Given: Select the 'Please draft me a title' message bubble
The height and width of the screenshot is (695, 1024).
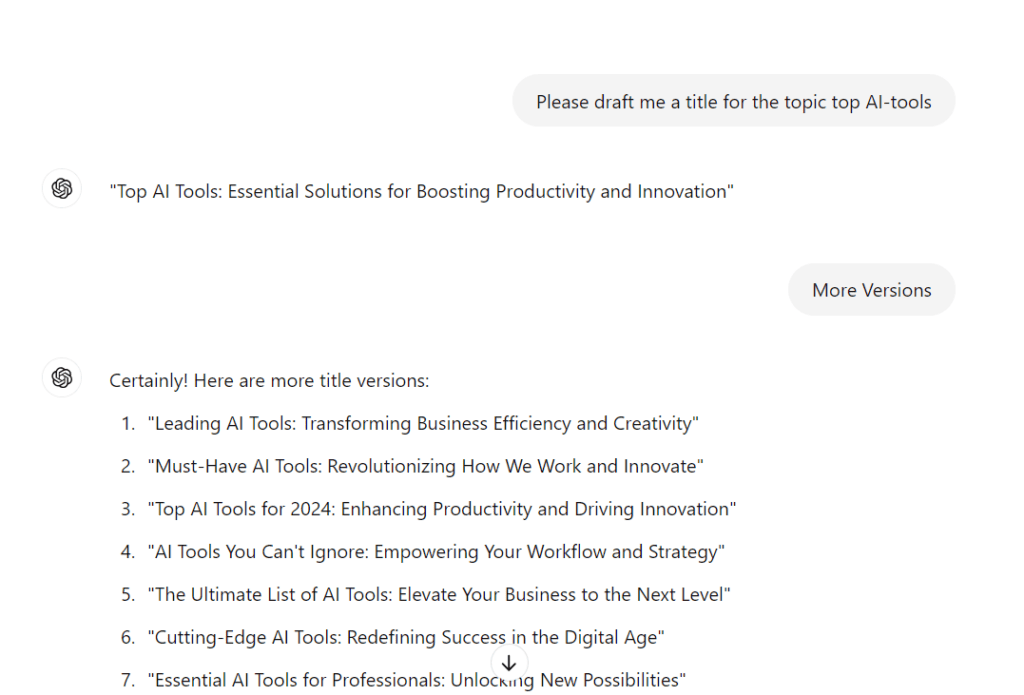Looking at the screenshot, I should click(x=733, y=101).
